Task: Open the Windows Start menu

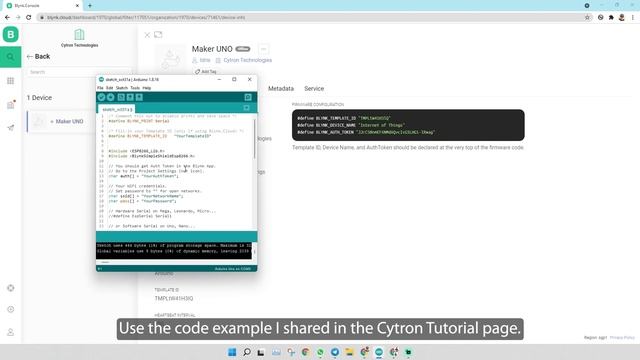Action: click(232, 352)
